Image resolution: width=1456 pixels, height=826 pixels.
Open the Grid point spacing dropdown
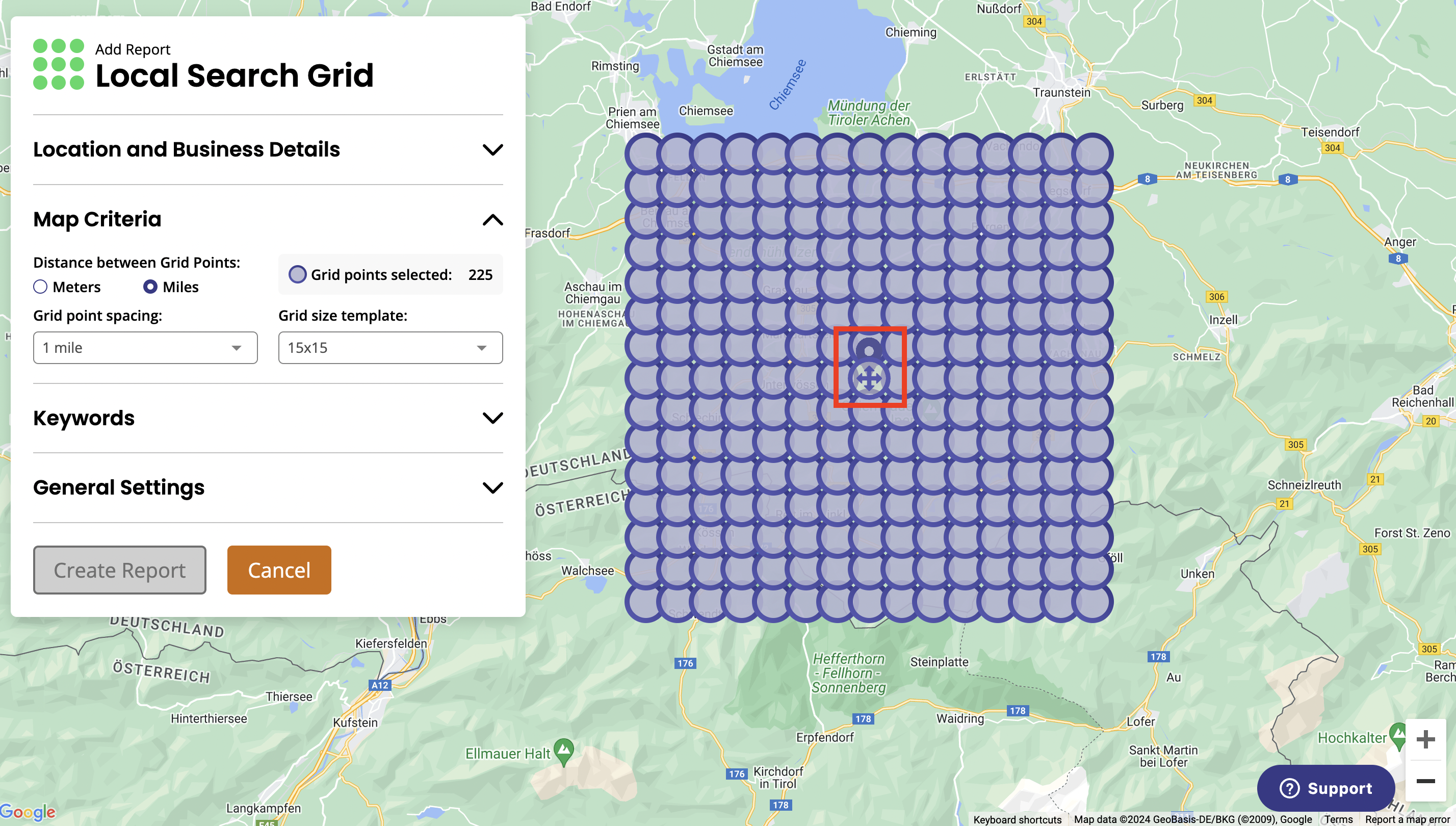click(x=145, y=348)
